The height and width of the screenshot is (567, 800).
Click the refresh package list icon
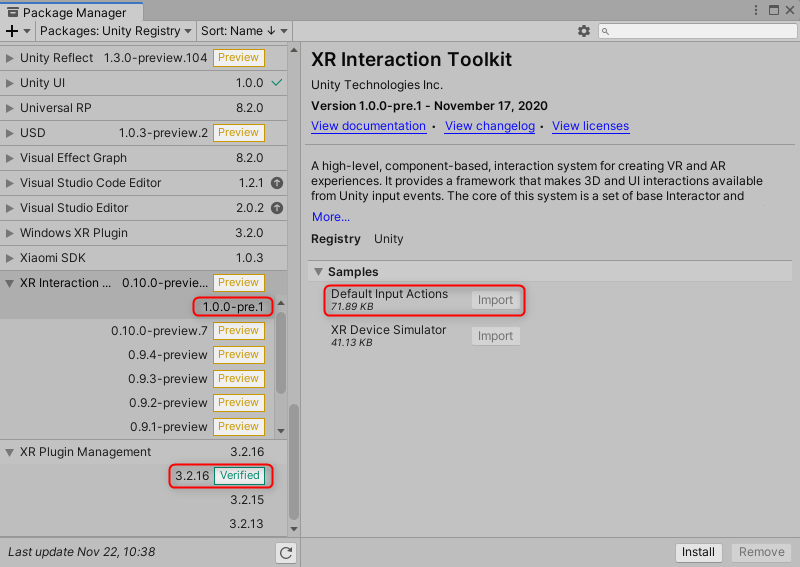coord(286,552)
